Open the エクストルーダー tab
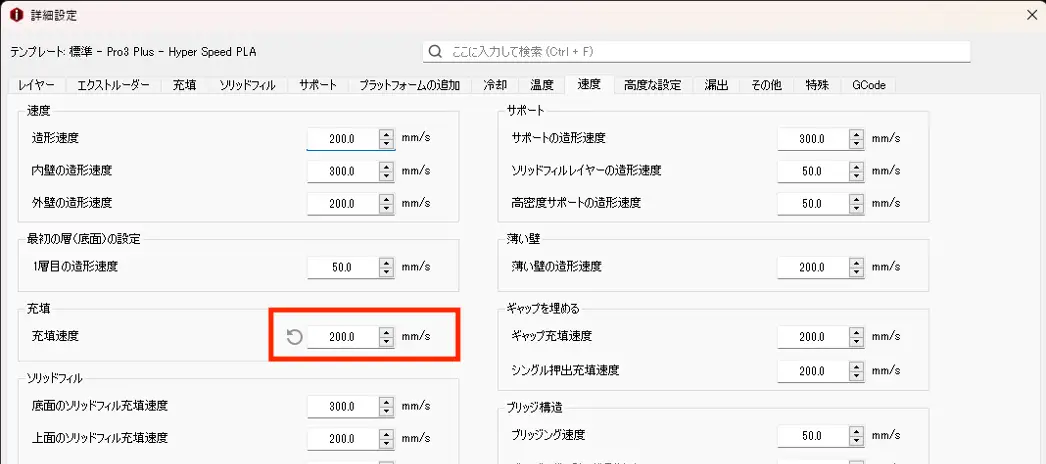The image size is (1046, 464). tap(114, 85)
